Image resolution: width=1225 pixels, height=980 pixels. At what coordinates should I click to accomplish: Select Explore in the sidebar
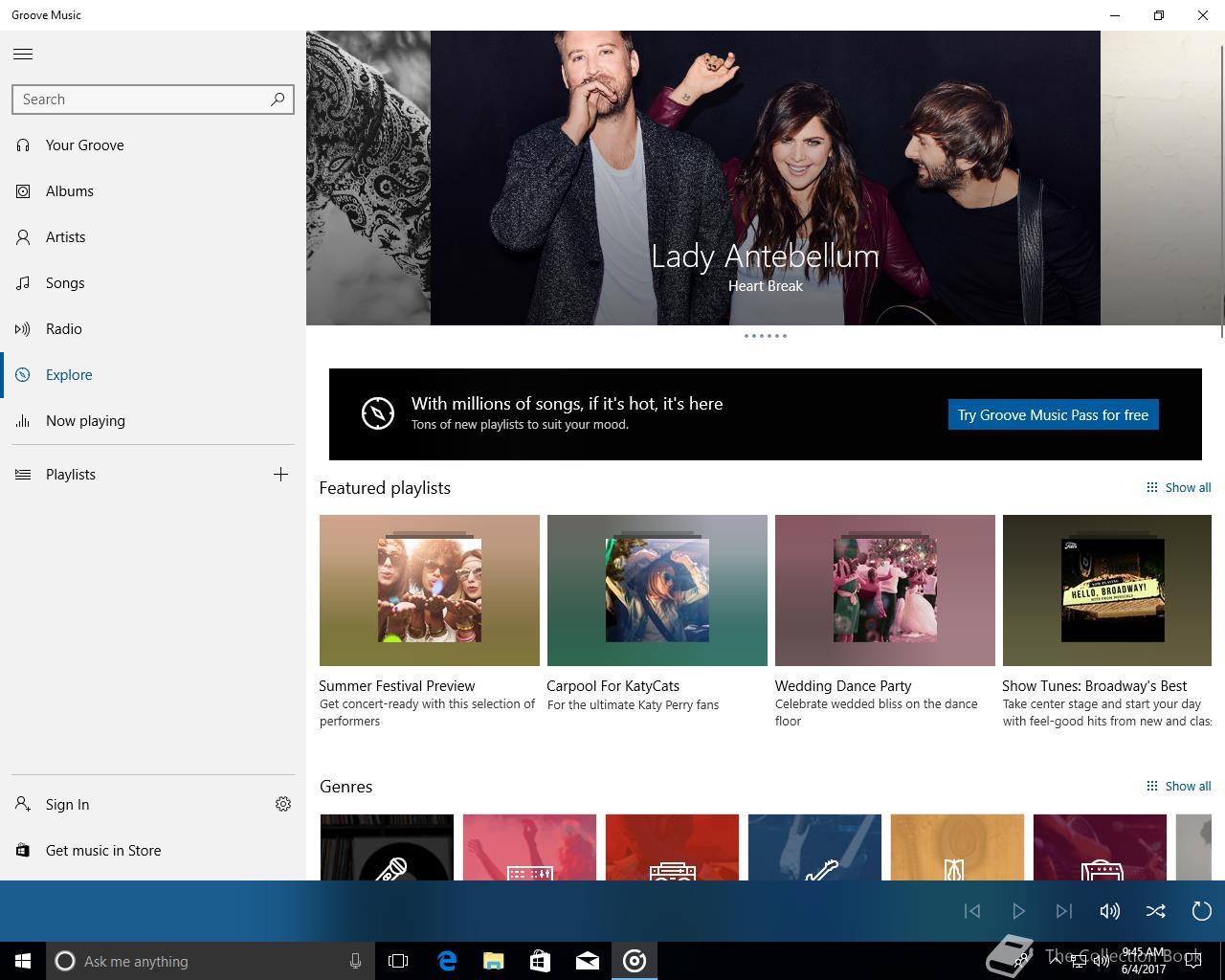[153, 375]
